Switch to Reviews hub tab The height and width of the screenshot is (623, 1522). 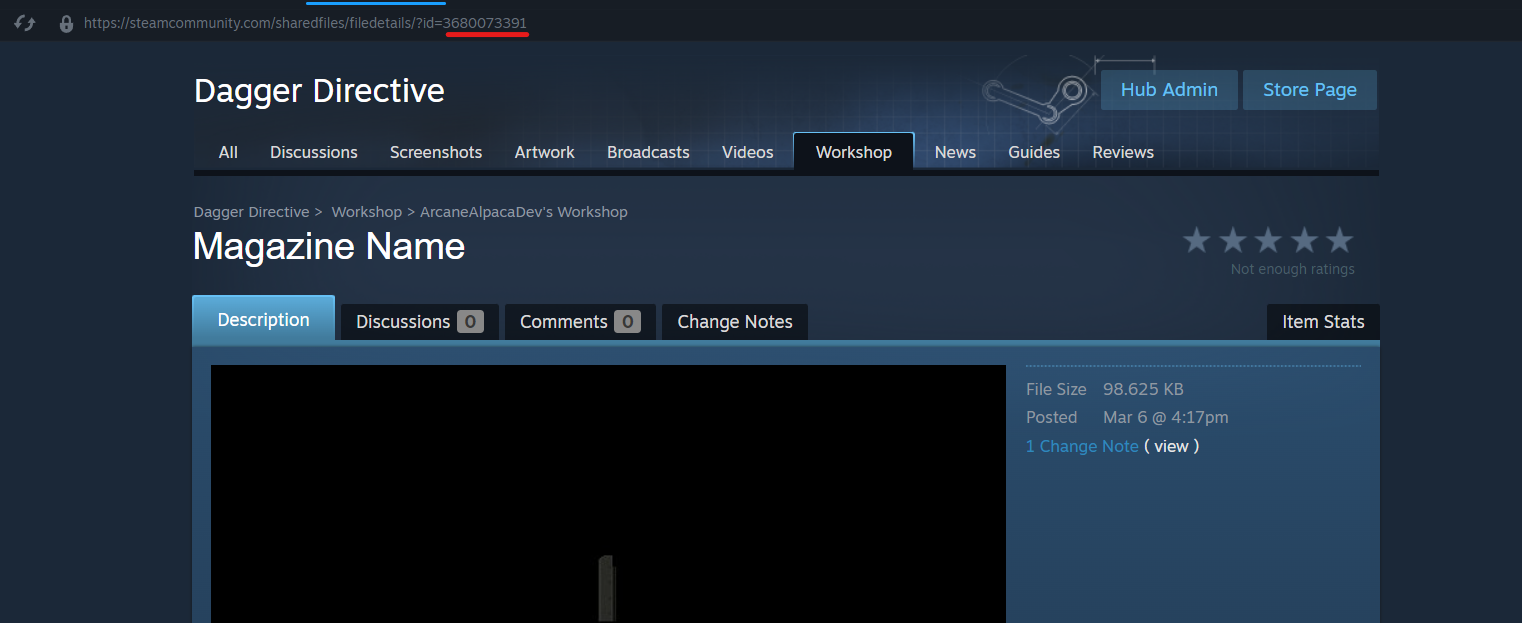point(1123,152)
